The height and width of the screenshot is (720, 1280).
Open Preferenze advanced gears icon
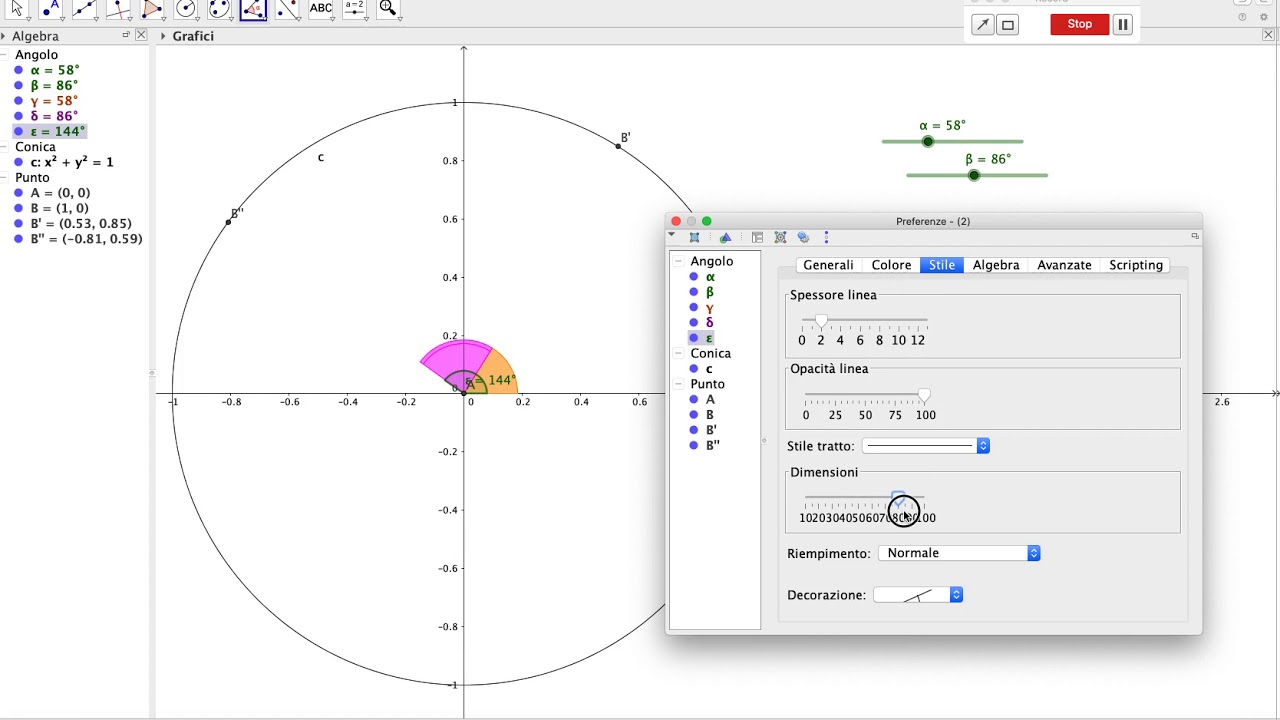click(x=803, y=238)
